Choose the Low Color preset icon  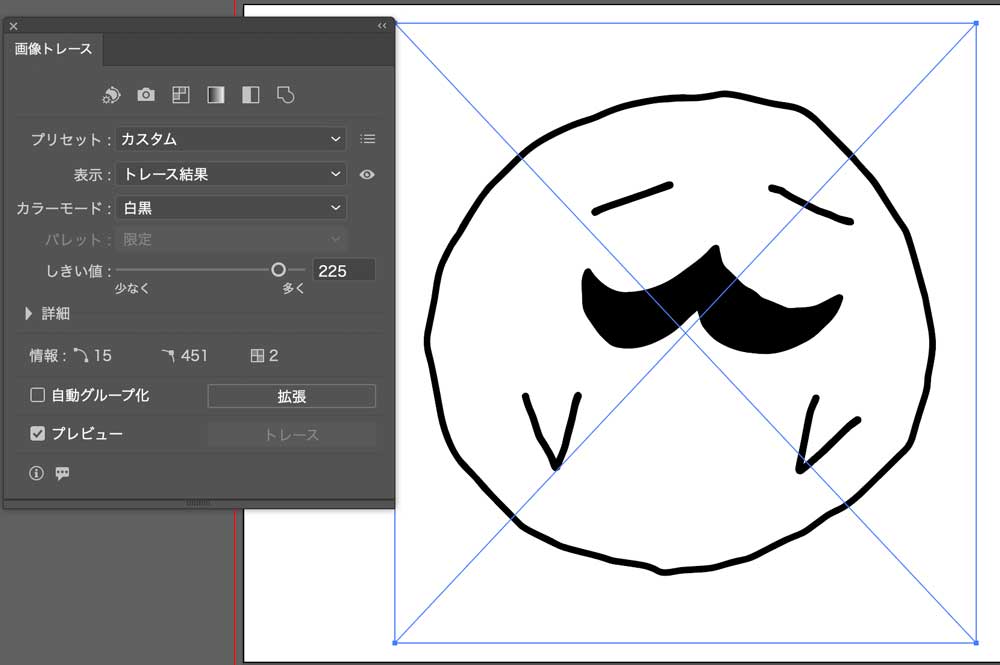(180, 95)
